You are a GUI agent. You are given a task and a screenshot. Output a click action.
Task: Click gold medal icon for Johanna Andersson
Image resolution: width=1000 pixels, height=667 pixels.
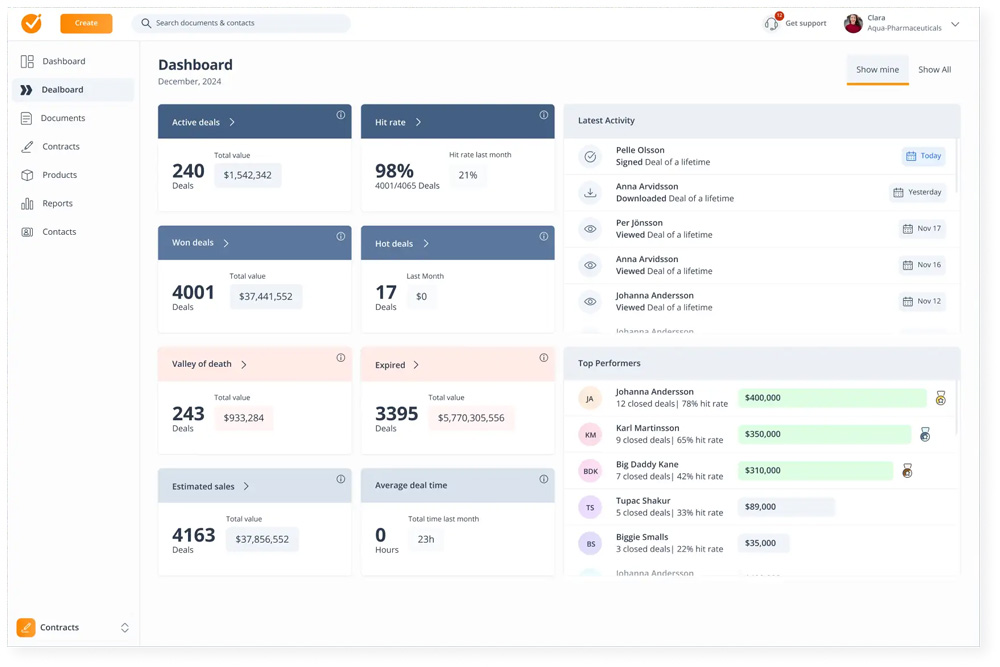tap(940, 398)
